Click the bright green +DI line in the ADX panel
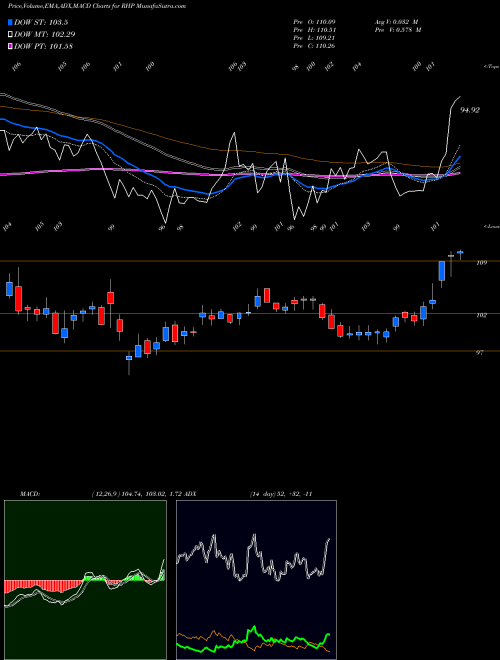This screenshot has width=500, height=660. [x=253, y=641]
